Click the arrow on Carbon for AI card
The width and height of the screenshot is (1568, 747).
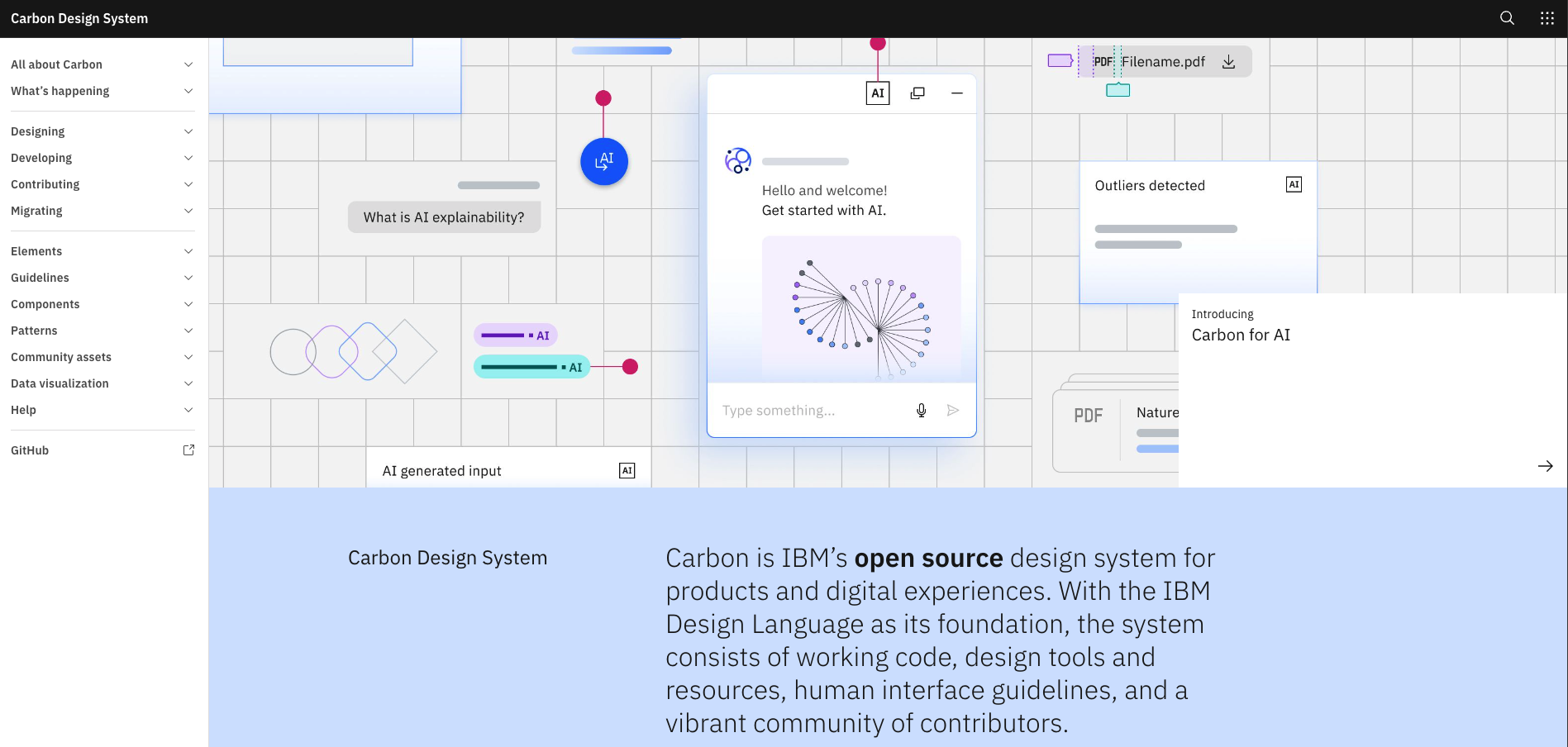1546,466
